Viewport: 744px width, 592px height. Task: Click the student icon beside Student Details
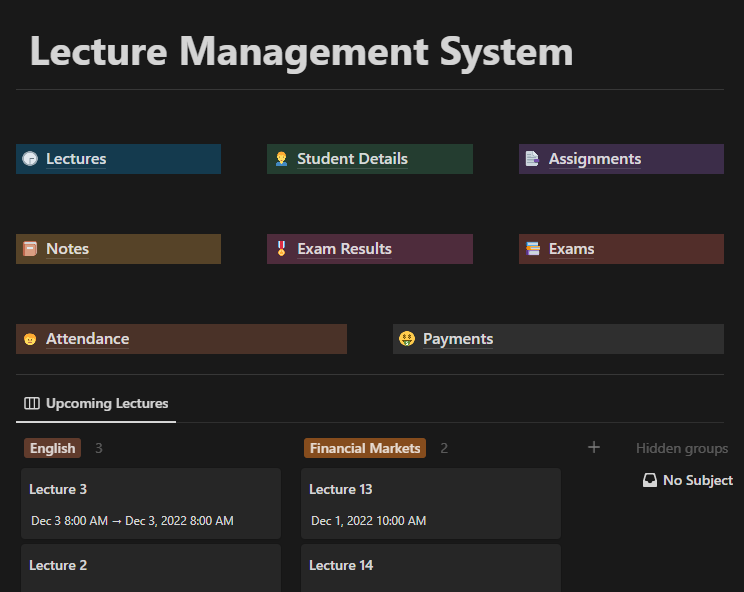(x=281, y=159)
